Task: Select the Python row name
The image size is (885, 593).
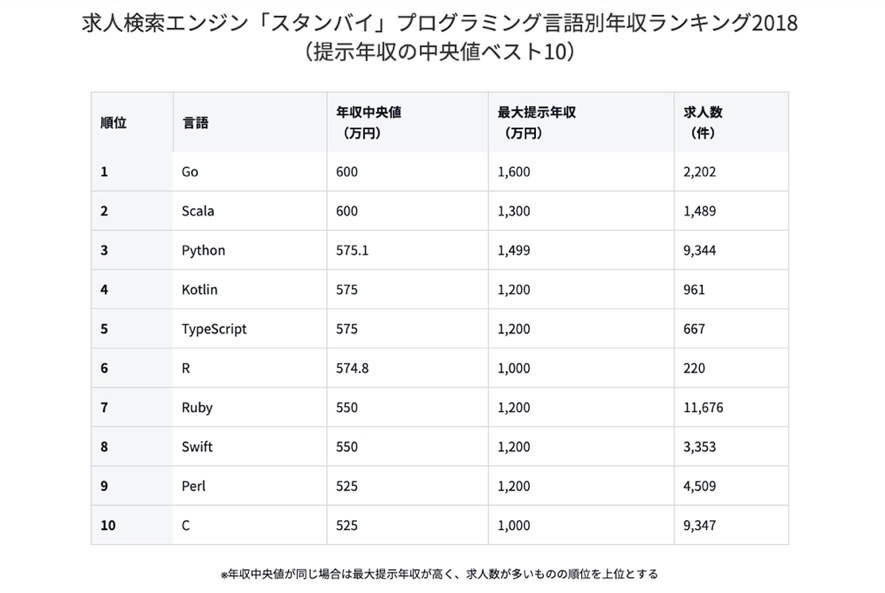Action: point(203,251)
